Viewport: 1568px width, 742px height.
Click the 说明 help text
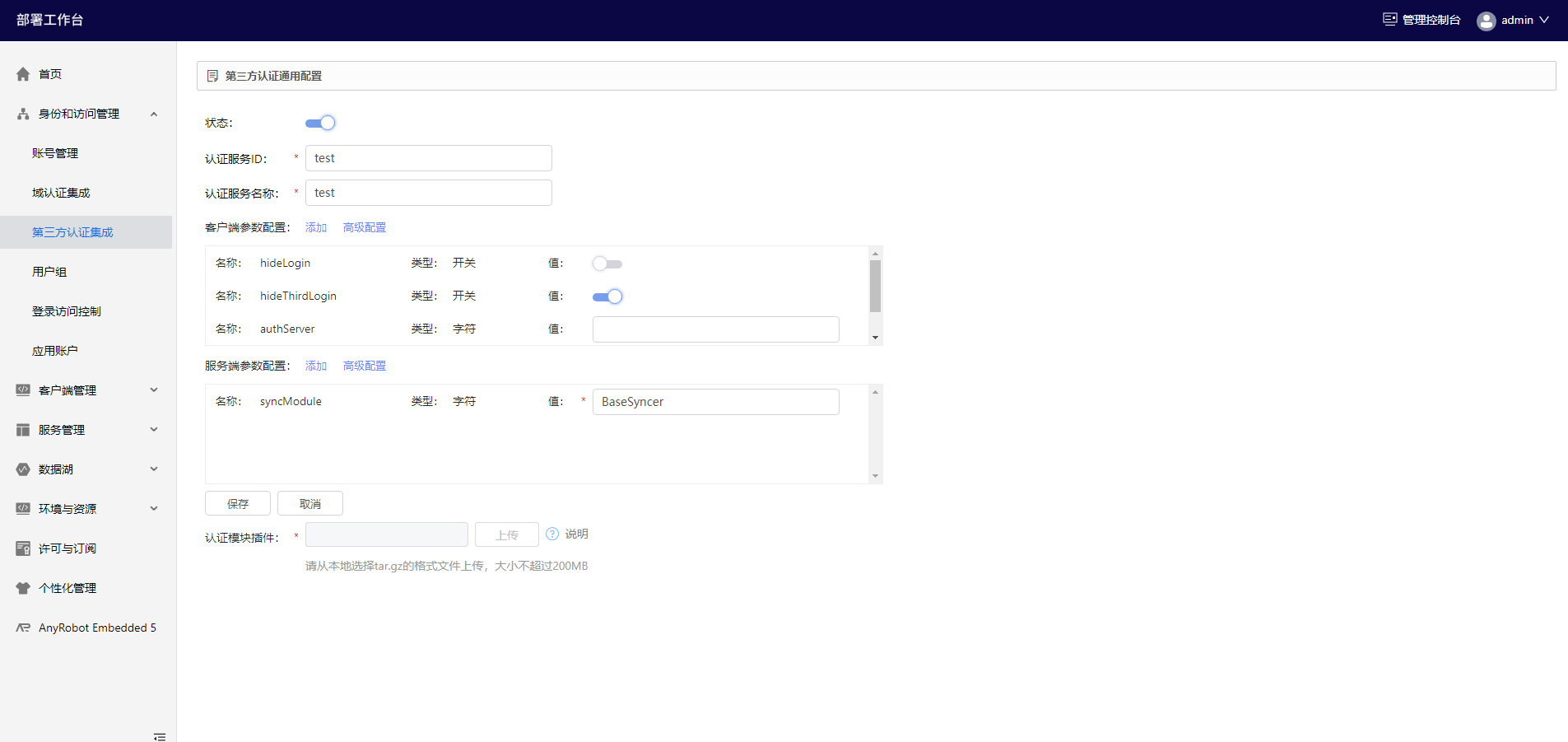pos(576,534)
